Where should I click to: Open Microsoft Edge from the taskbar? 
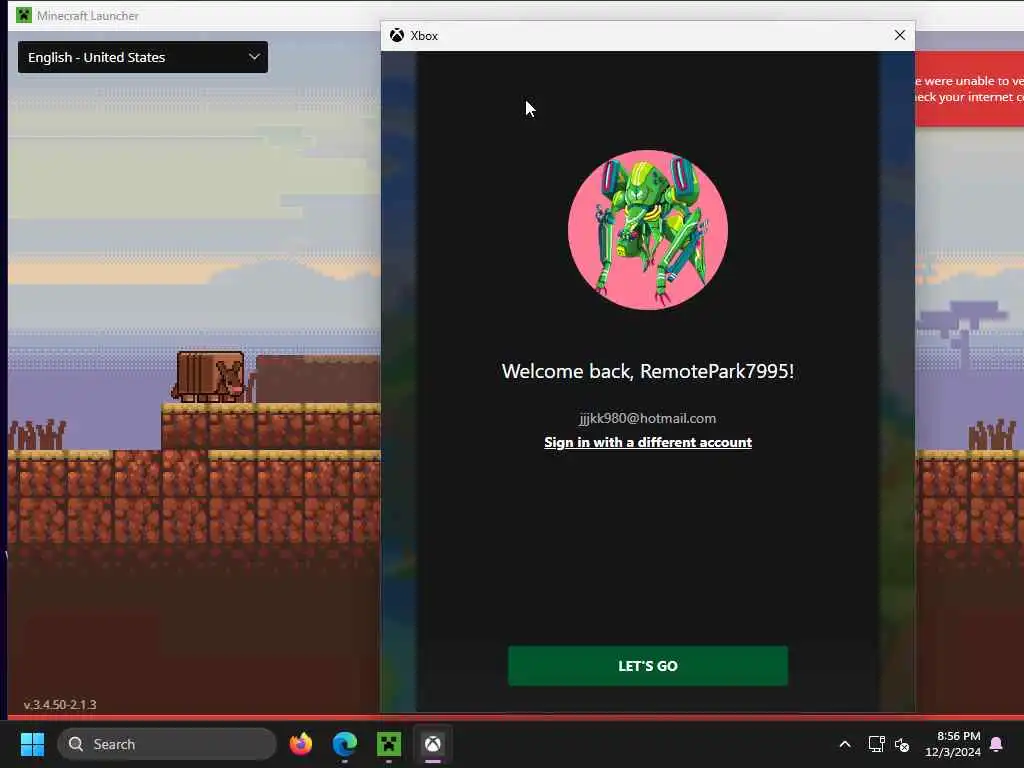[x=345, y=744]
